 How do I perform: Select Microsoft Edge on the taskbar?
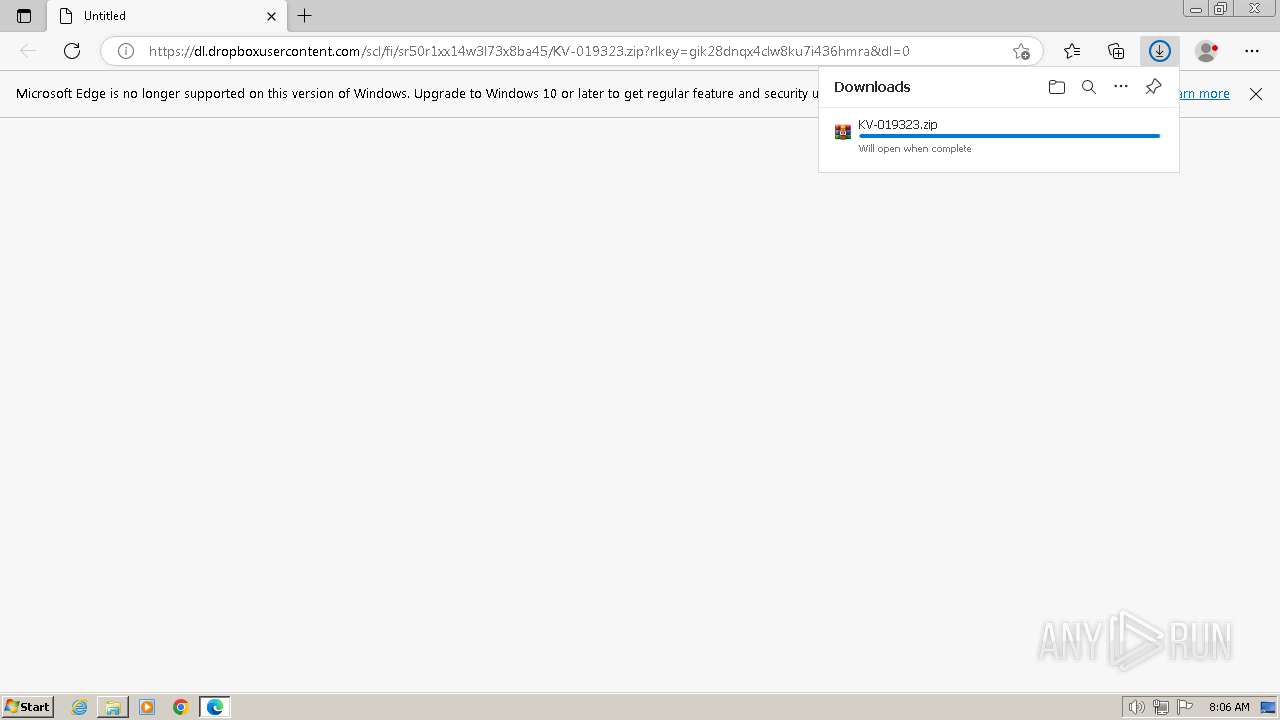215,707
